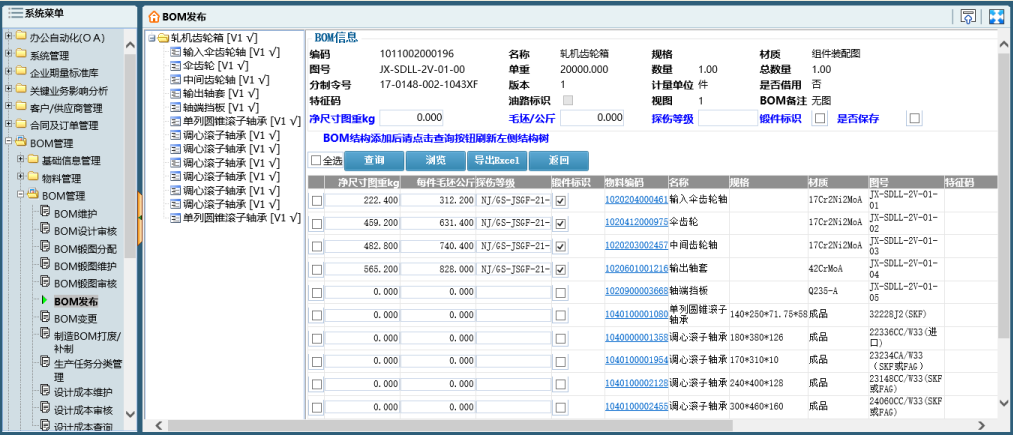Viewport: 1013px width, 435px height.
Task: Click the fullscreen expand icon at top right
Action: pos(995,16)
